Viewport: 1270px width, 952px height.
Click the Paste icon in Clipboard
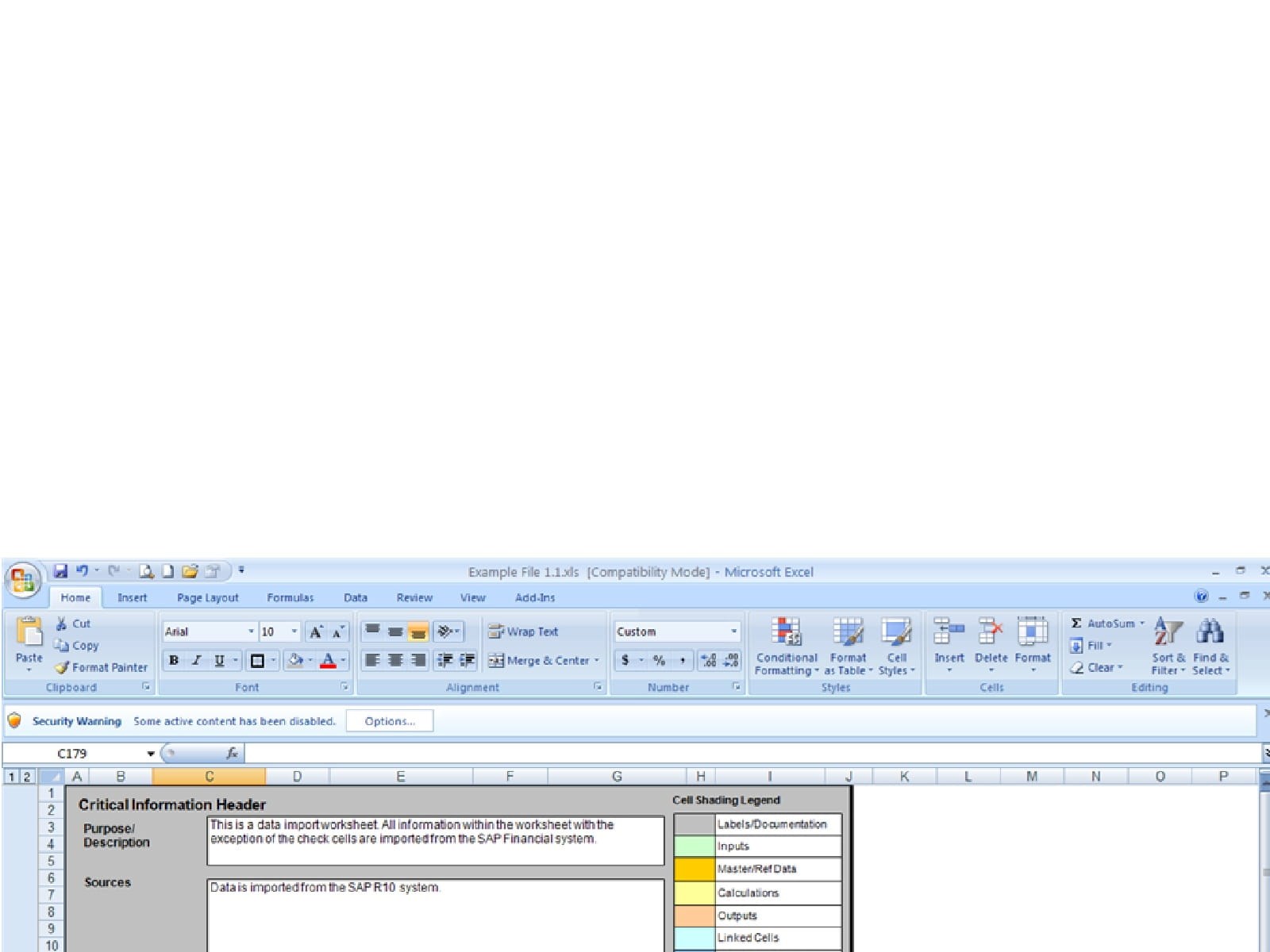[x=29, y=633]
